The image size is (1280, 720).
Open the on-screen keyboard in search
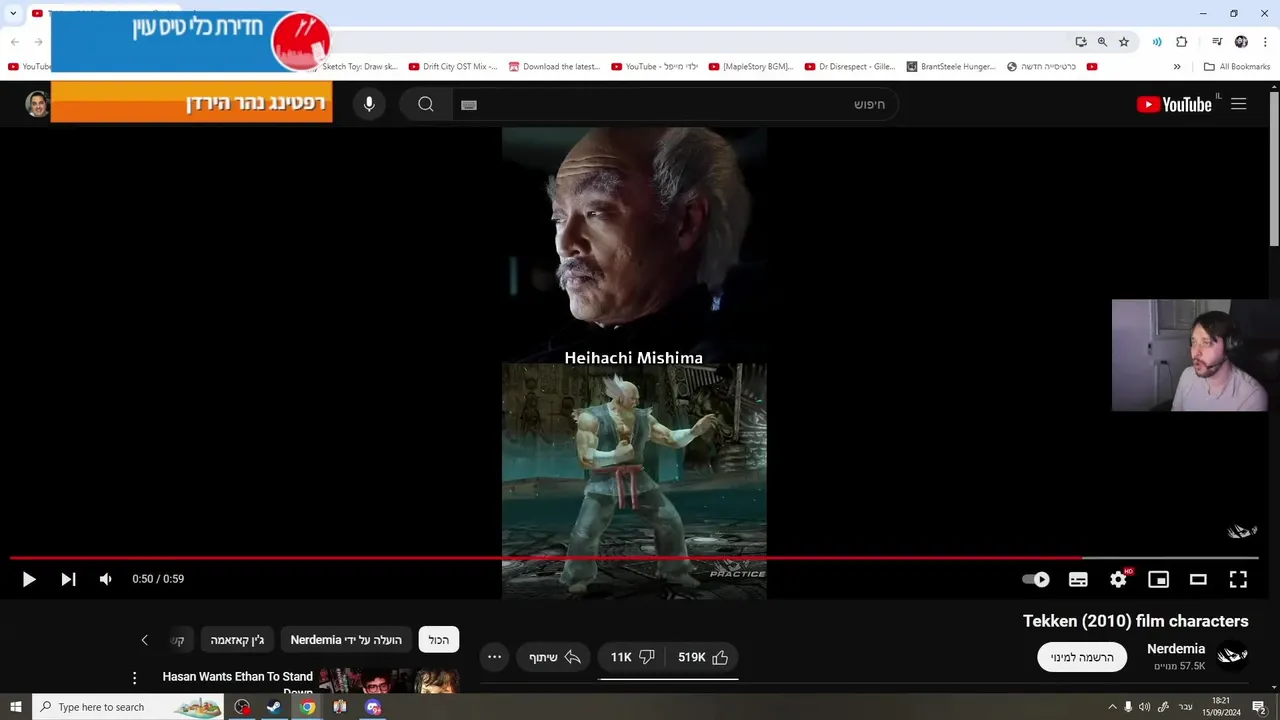pos(469,105)
